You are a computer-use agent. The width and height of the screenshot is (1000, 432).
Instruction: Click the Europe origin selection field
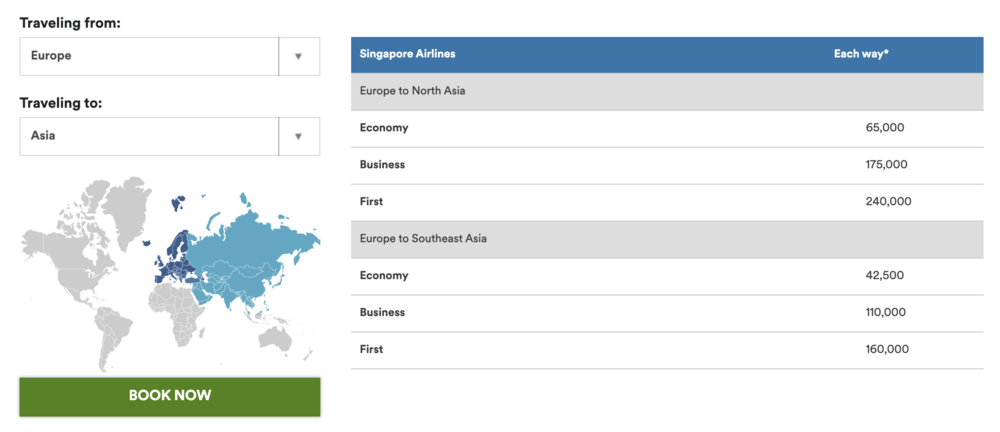pyautogui.click(x=149, y=56)
